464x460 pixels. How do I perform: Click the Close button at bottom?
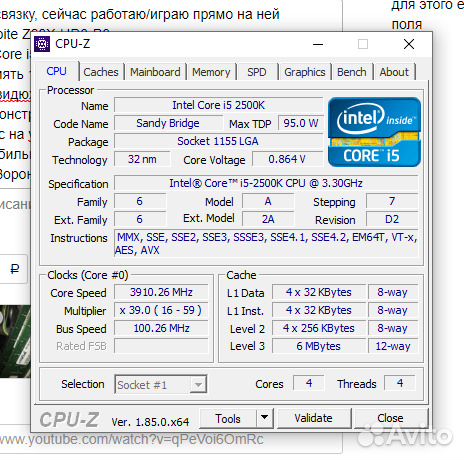(x=390, y=418)
